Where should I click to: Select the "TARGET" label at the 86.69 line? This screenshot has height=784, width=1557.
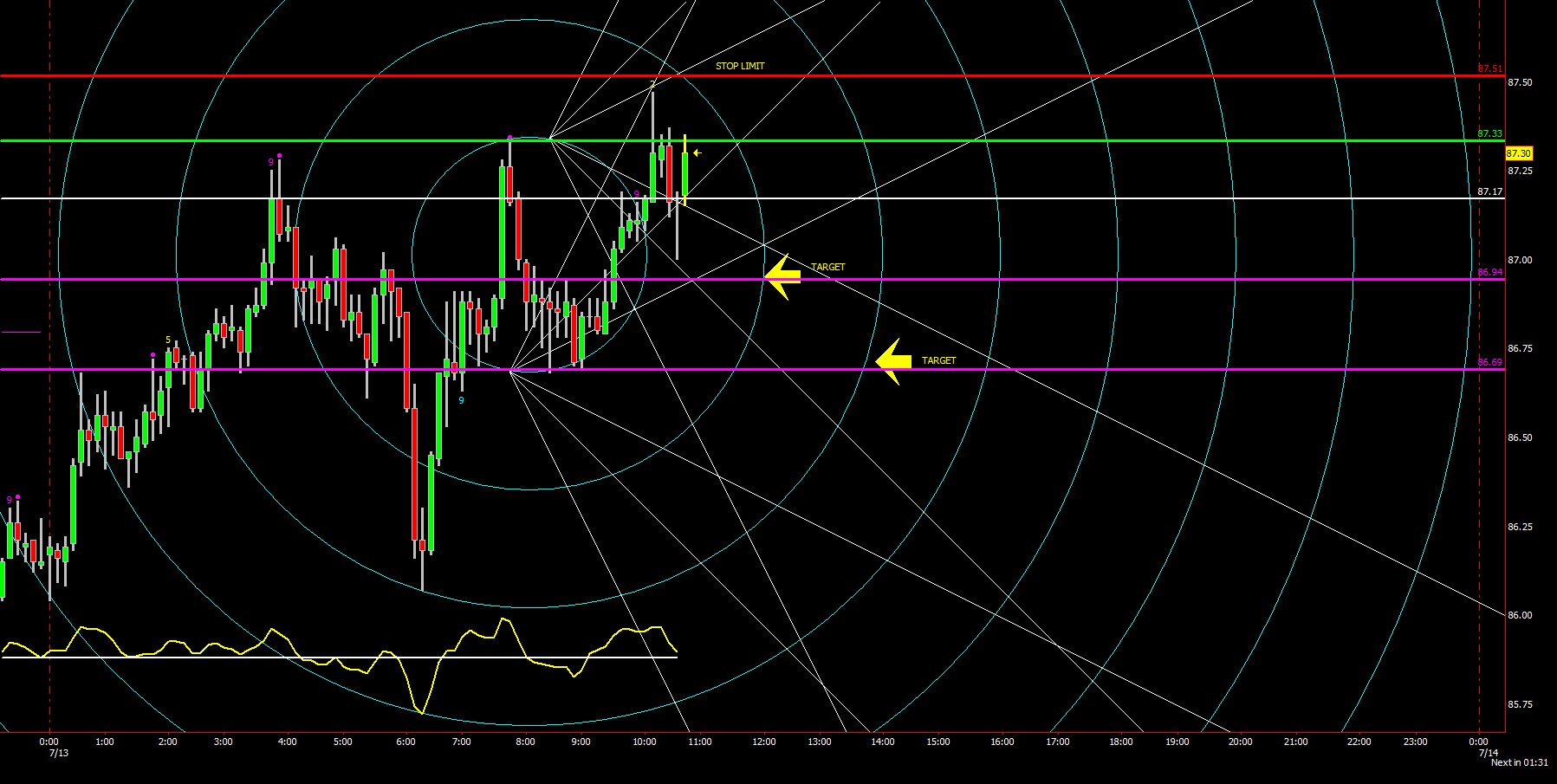click(939, 360)
